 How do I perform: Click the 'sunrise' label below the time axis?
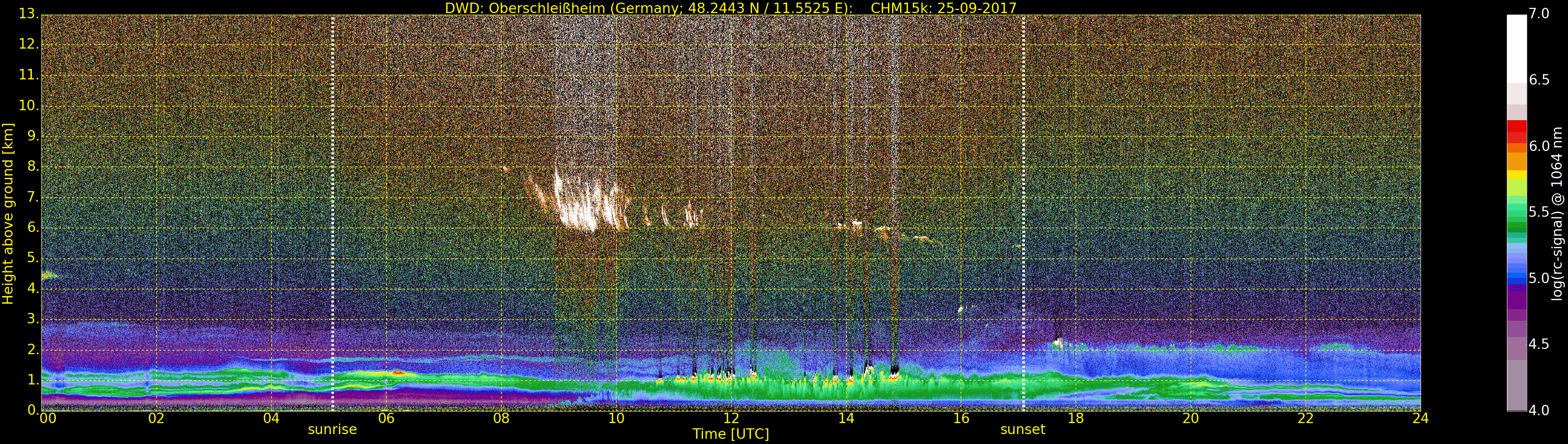332,429
